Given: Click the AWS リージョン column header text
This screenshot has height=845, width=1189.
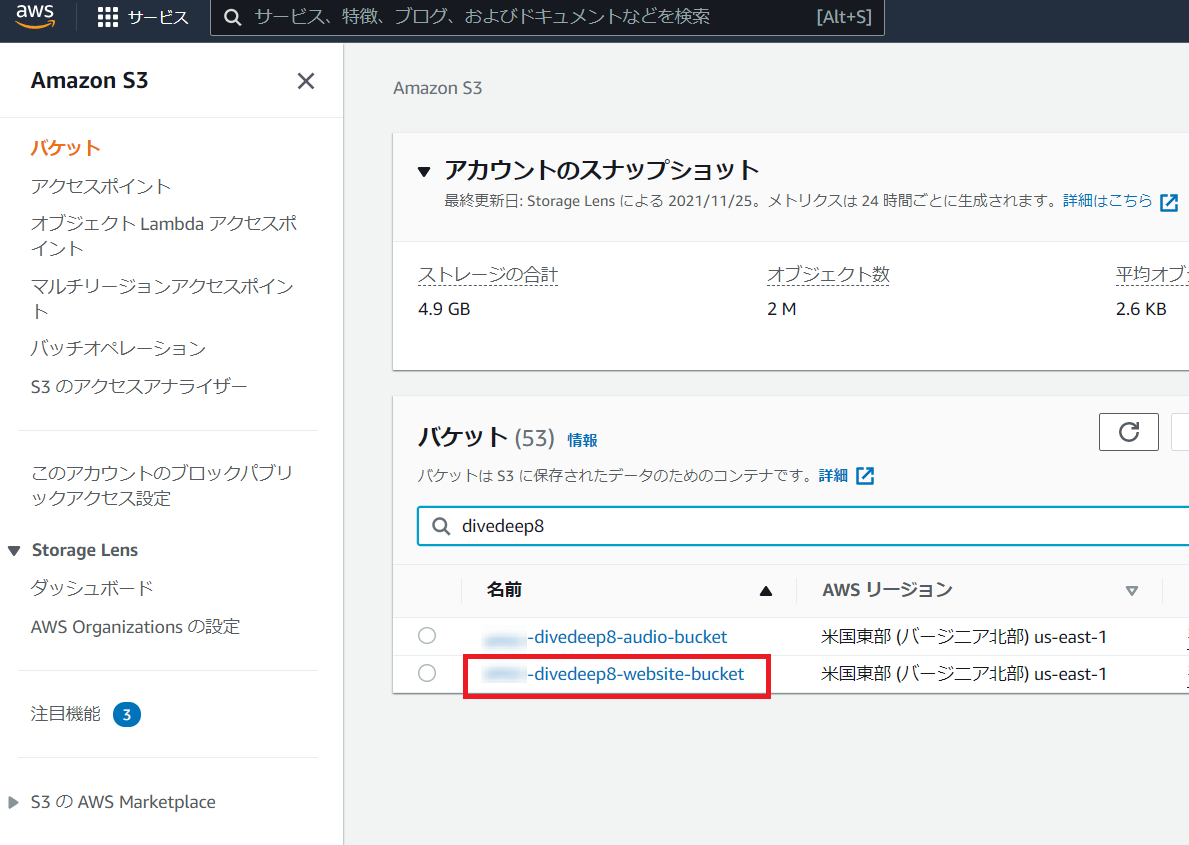Looking at the screenshot, I should pyautogui.click(x=887, y=590).
